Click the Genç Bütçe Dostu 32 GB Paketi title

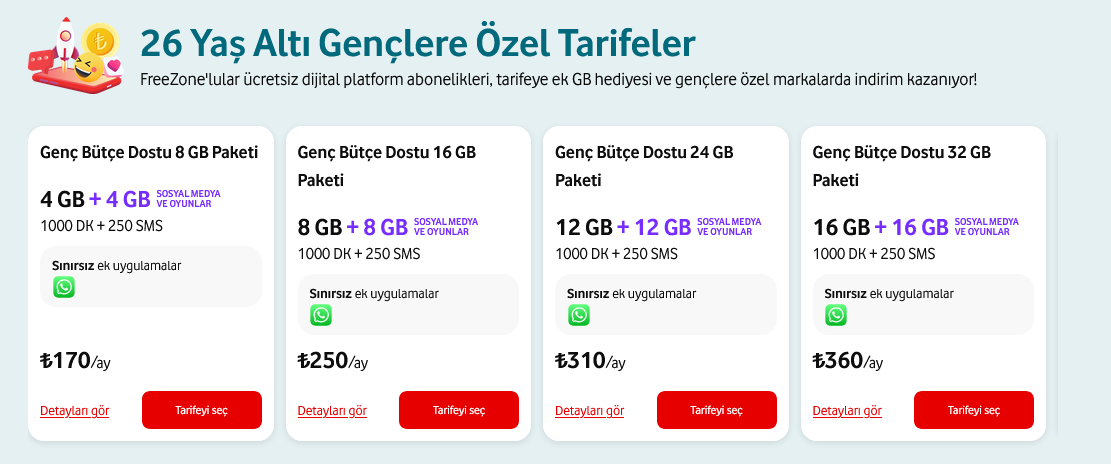click(x=901, y=166)
